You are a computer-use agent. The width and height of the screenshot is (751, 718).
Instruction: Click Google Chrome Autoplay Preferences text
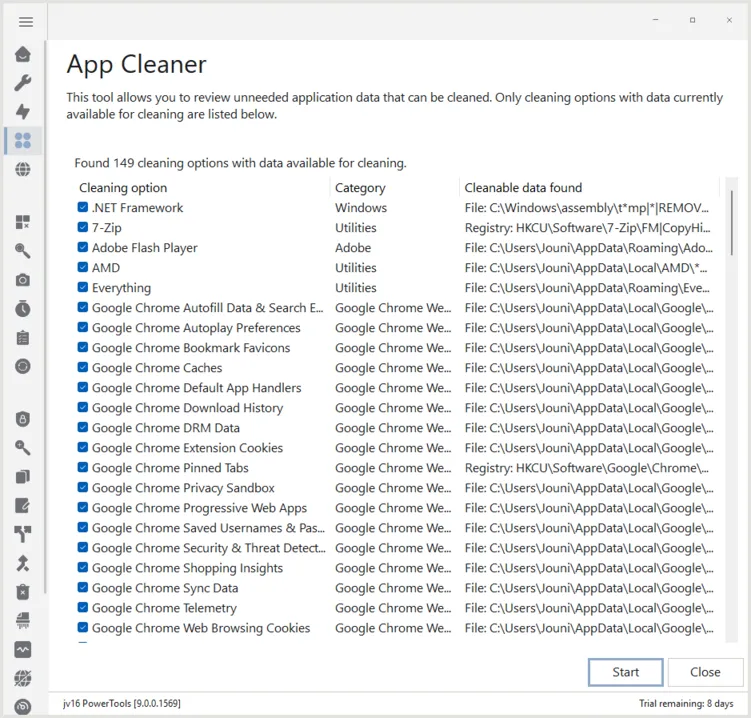[x=196, y=328]
